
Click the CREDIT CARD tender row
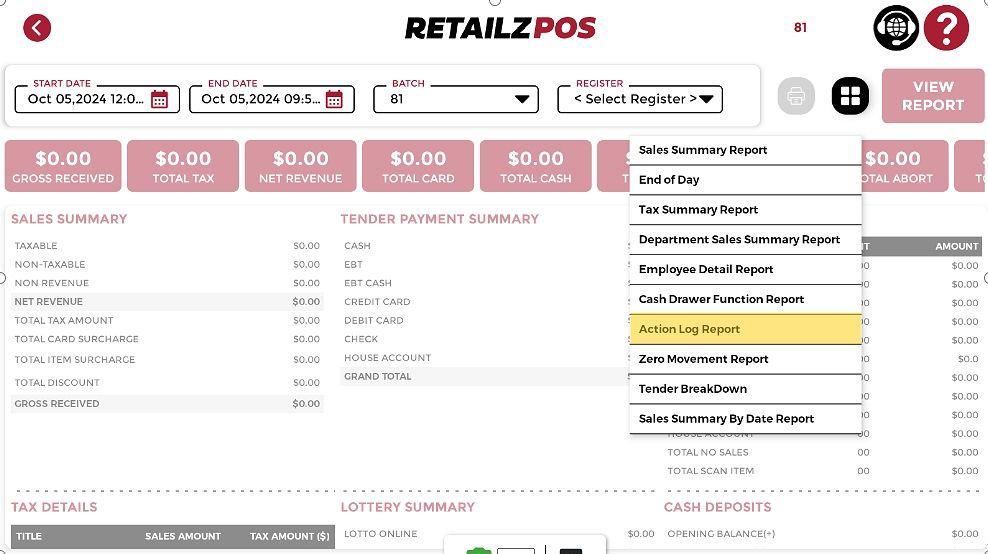[x=485, y=302]
